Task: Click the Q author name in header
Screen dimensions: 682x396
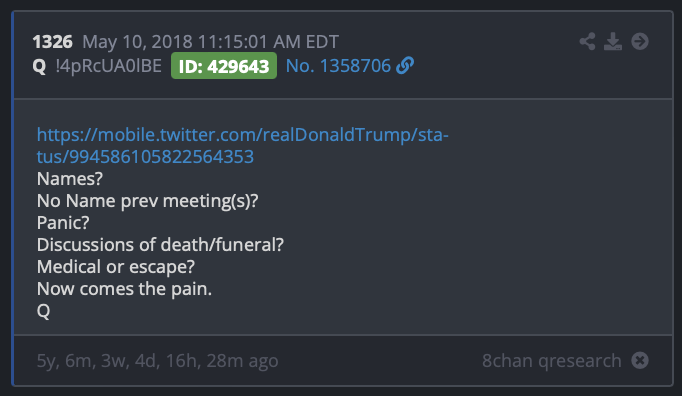Action: click(x=39, y=66)
